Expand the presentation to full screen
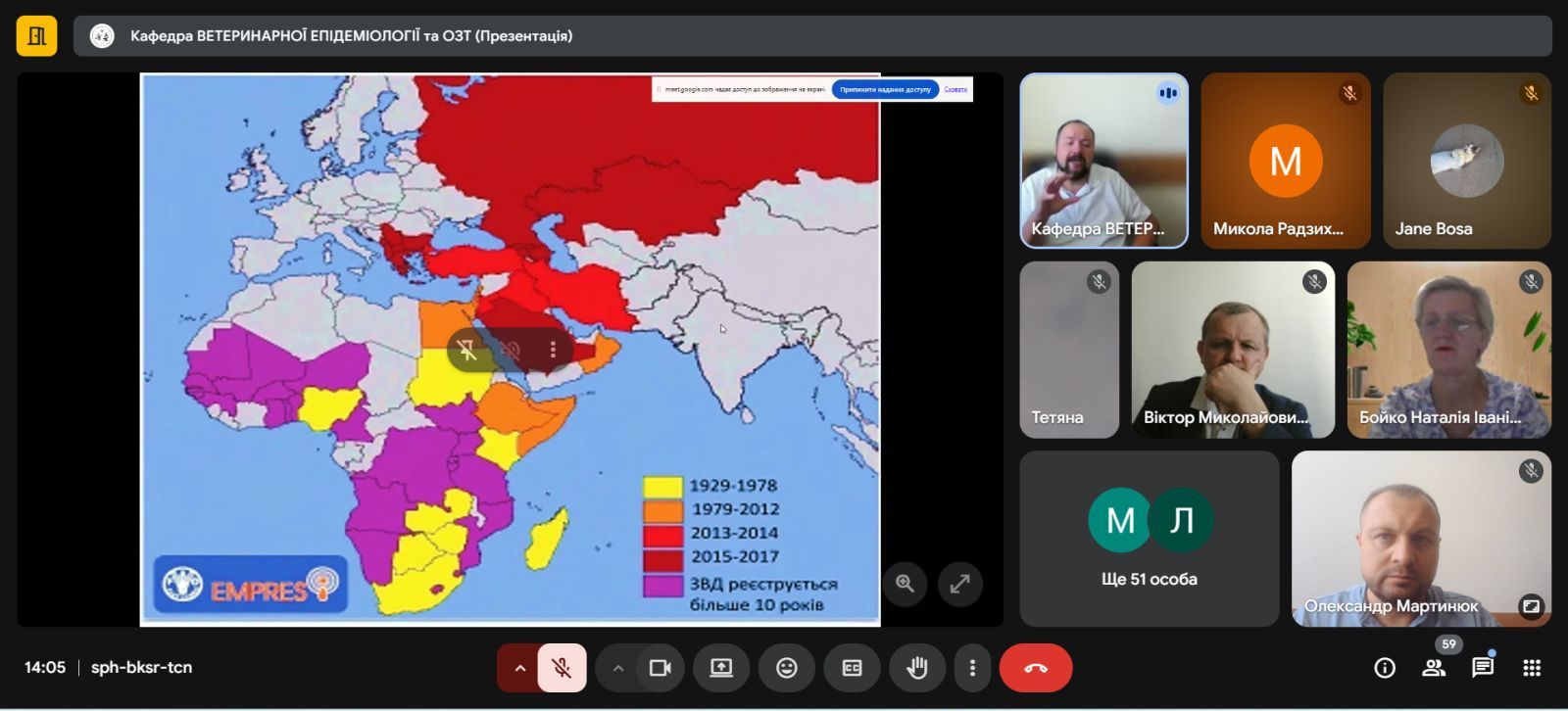Screen dimensions: 1568x711 pyautogui.click(x=960, y=584)
